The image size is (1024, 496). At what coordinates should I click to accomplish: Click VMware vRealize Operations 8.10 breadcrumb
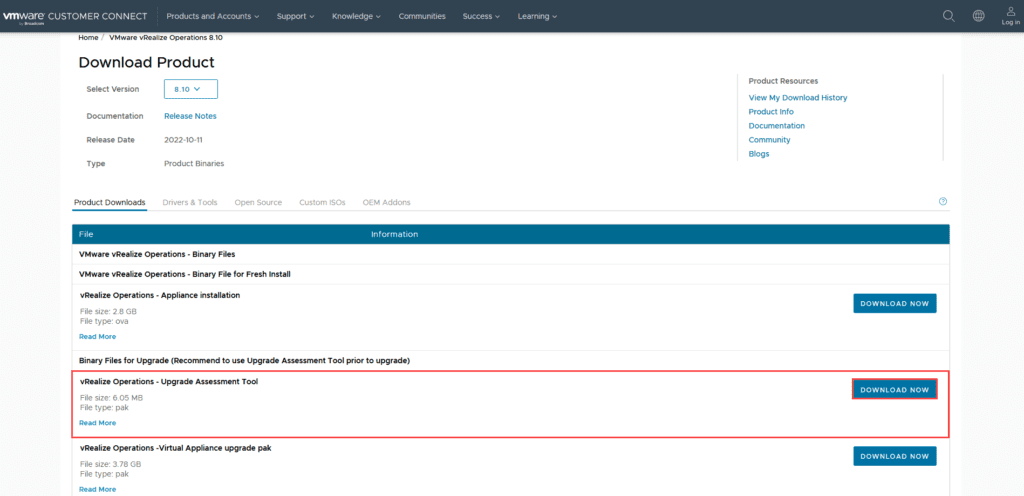(166, 38)
